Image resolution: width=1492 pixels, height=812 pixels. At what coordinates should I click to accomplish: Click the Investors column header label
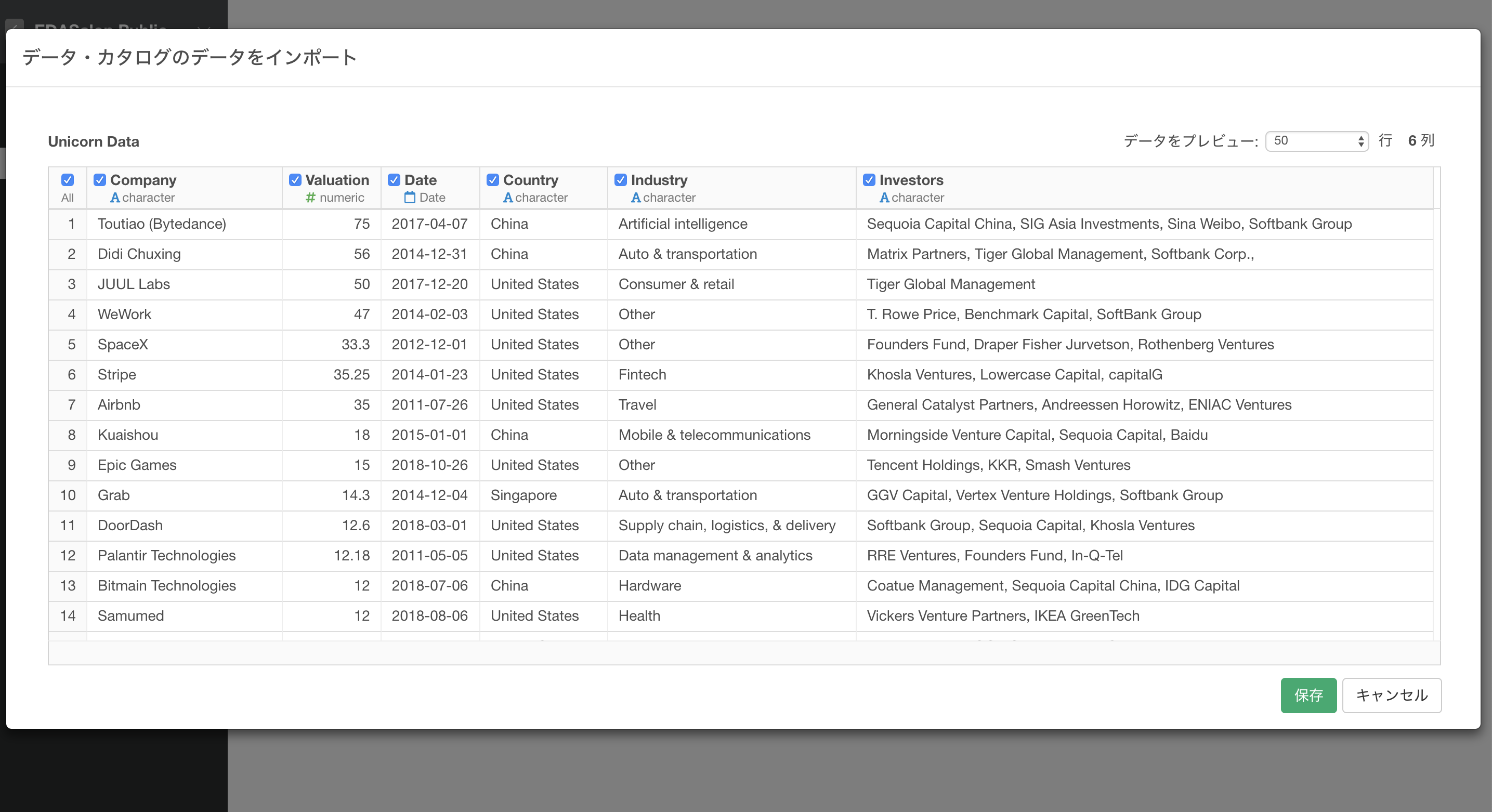(911, 180)
